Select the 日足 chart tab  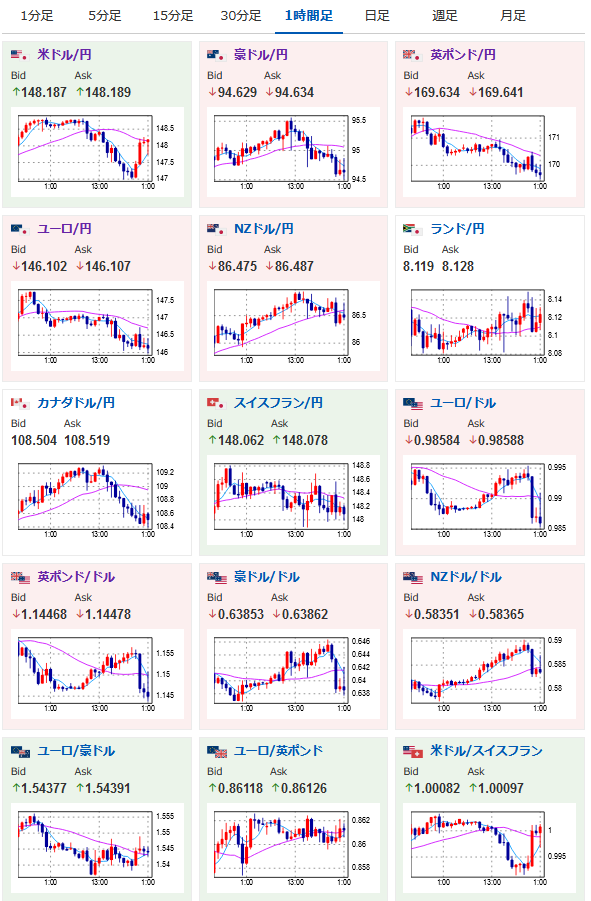377,16
